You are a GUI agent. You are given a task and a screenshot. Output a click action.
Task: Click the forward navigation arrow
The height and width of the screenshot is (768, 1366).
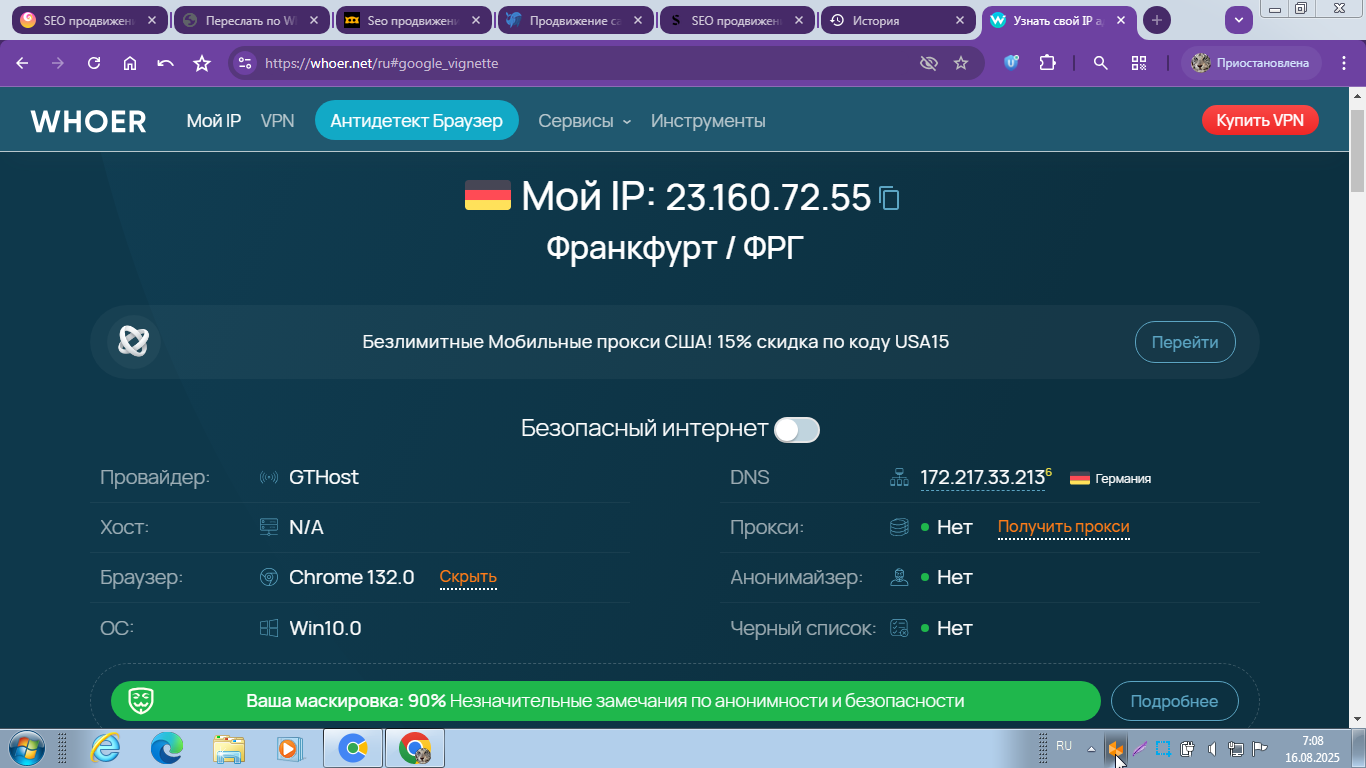58,63
